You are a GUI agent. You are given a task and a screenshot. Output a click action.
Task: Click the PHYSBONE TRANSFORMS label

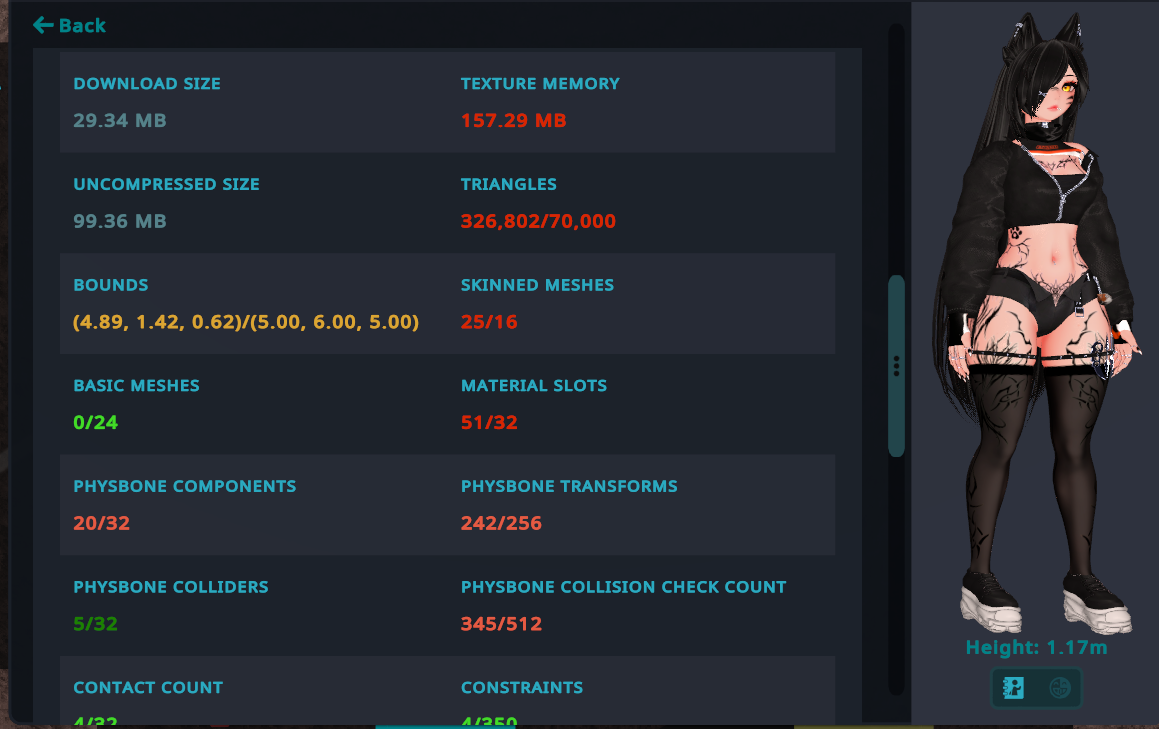point(569,486)
